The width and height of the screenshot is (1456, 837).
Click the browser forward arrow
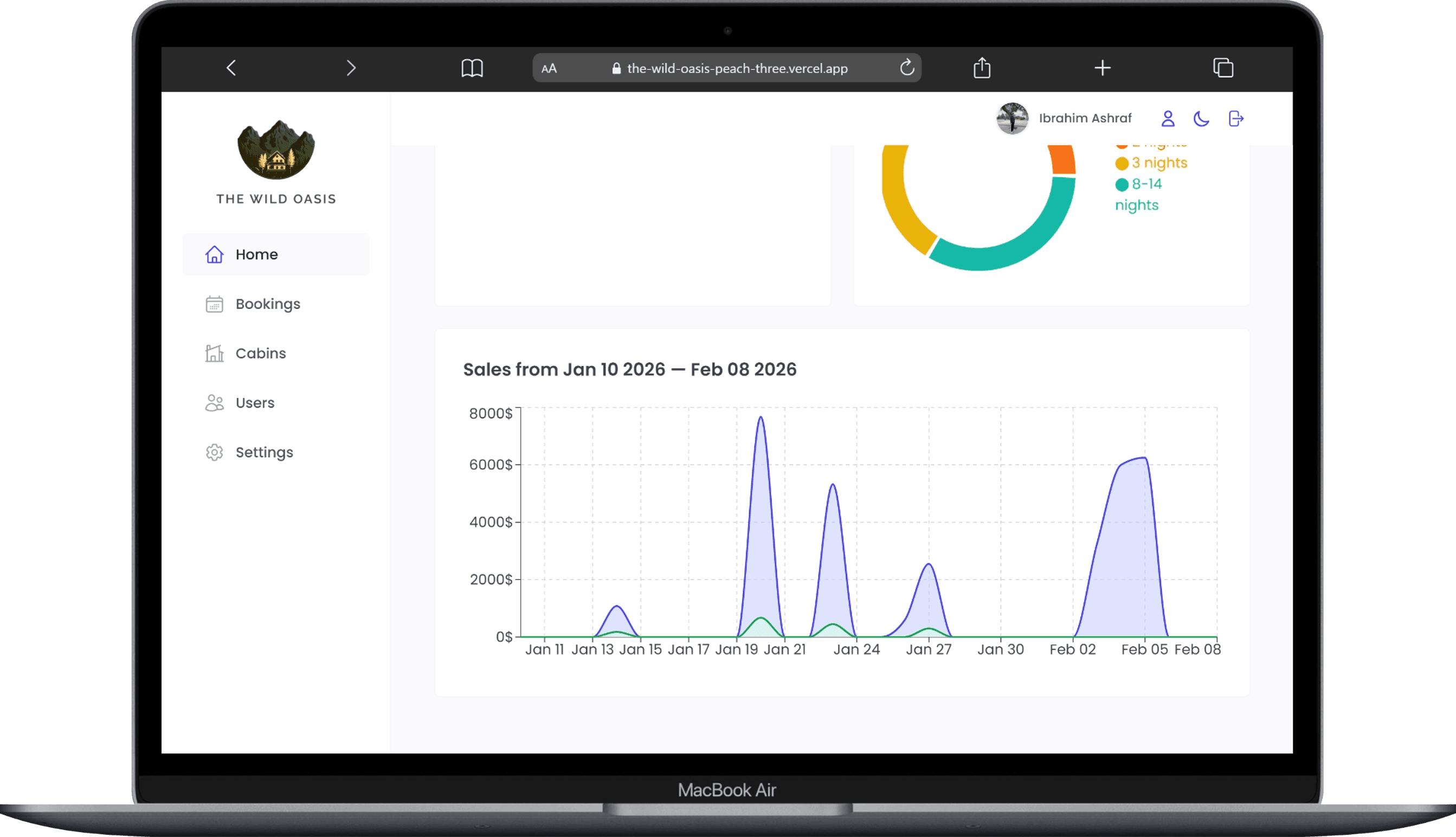351,68
